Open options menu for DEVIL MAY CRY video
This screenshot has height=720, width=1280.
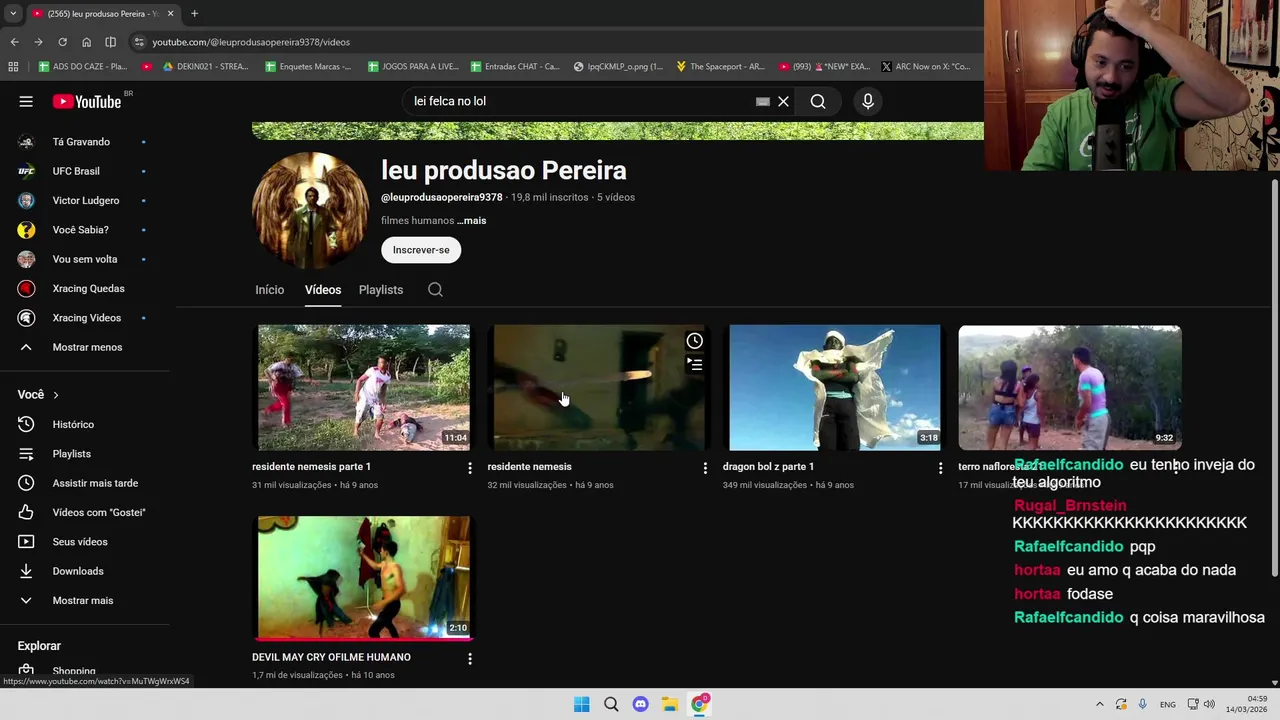(470, 659)
